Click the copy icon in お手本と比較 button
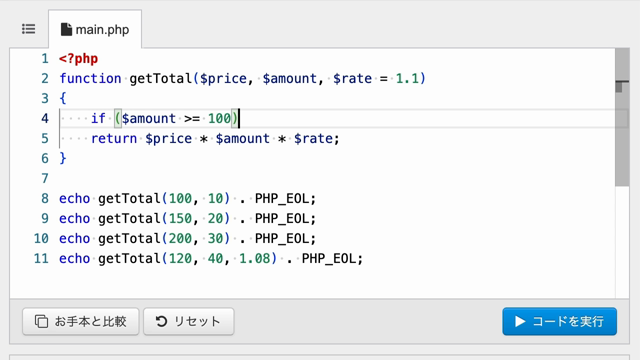Viewport: 640px width, 360px height. pos(41,321)
